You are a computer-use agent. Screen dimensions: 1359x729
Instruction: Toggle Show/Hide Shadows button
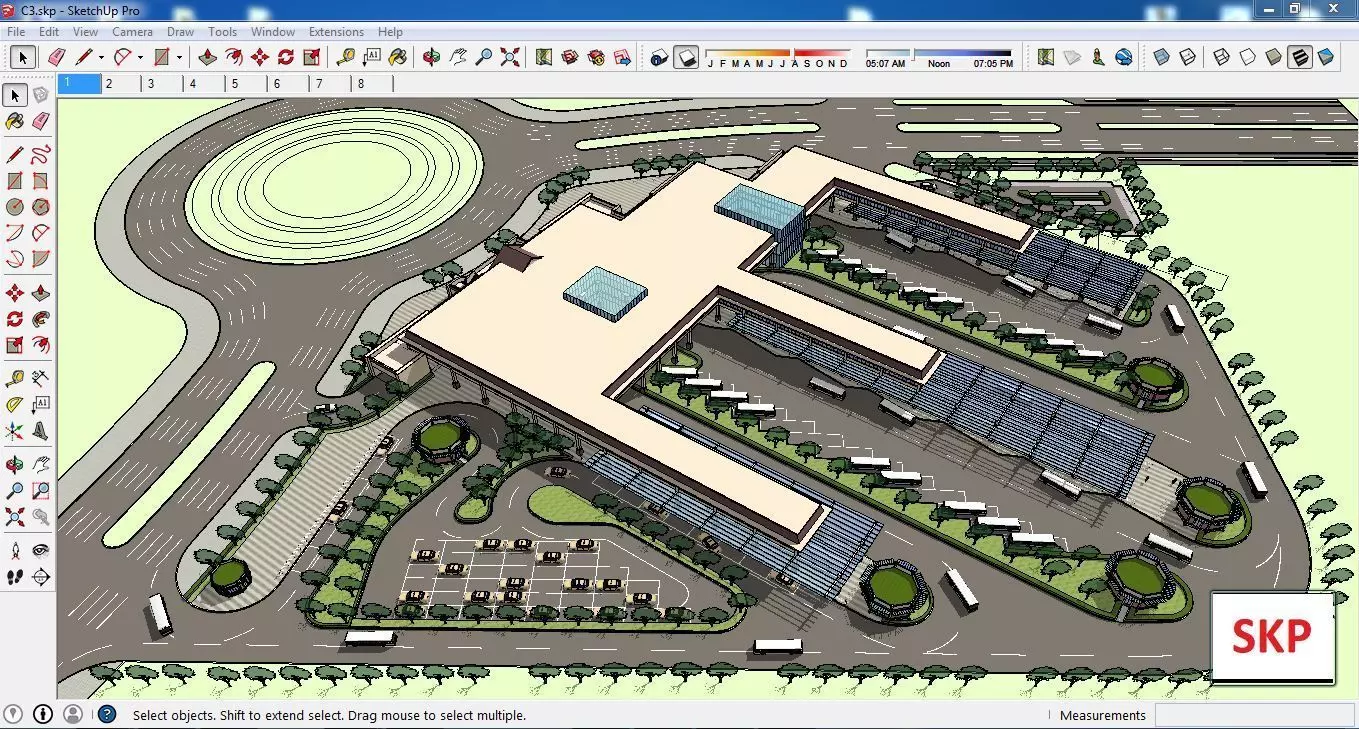coord(686,57)
